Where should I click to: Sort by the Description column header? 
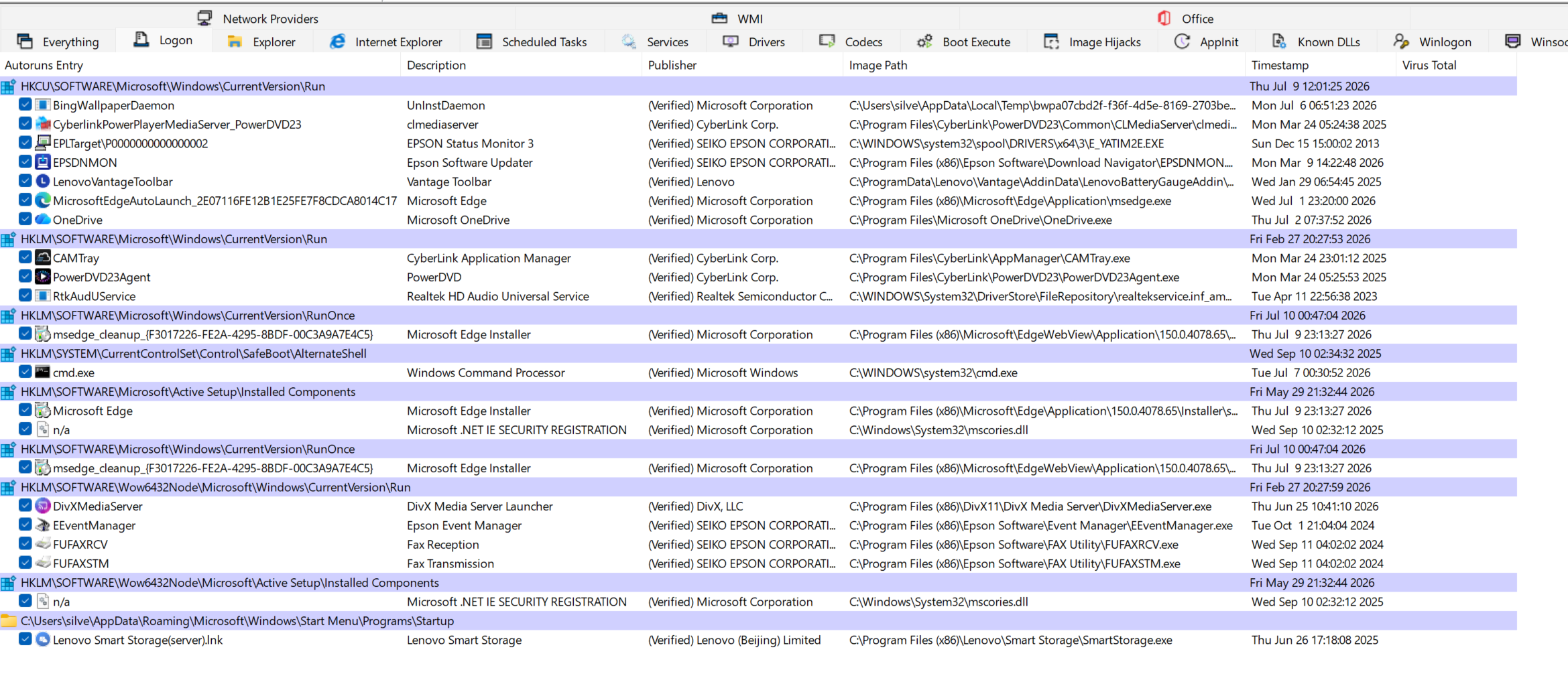click(521, 65)
